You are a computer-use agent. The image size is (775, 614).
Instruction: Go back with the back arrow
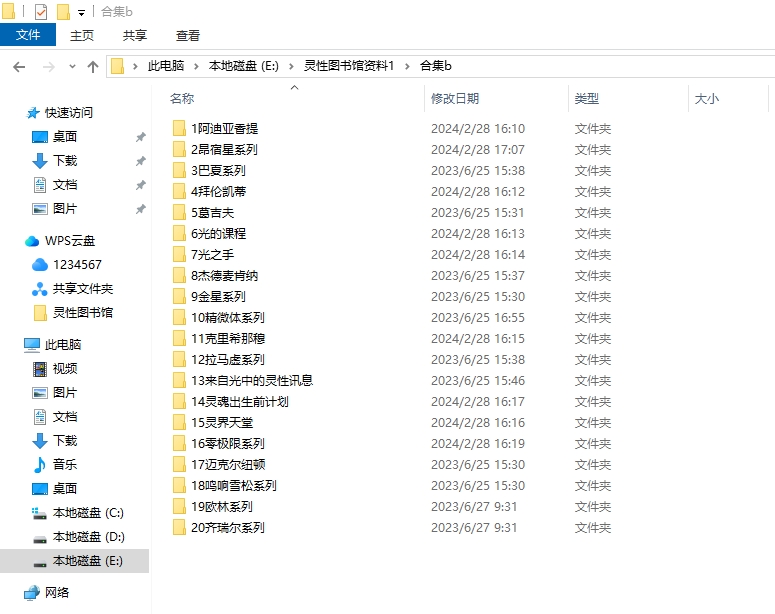(19, 67)
